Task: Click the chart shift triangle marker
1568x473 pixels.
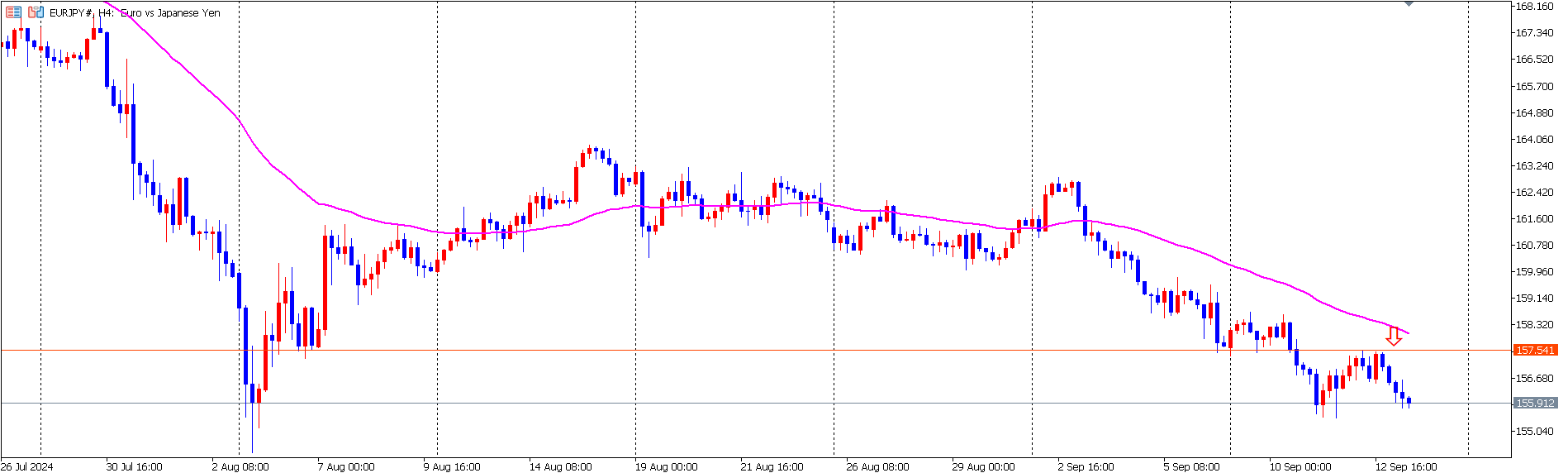Action: (x=1409, y=4)
